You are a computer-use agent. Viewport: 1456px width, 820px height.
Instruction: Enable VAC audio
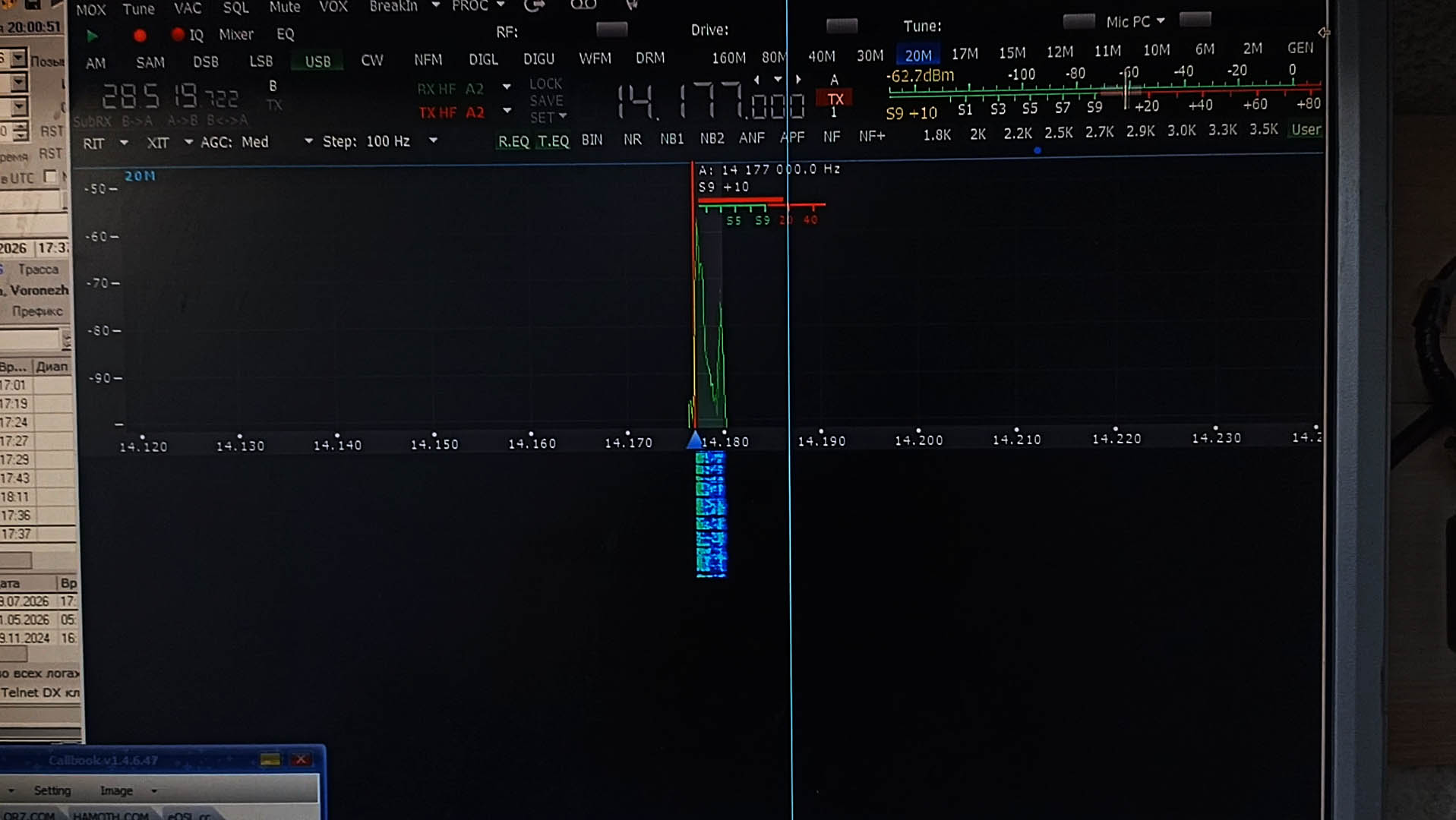click(x=188, y=8)
